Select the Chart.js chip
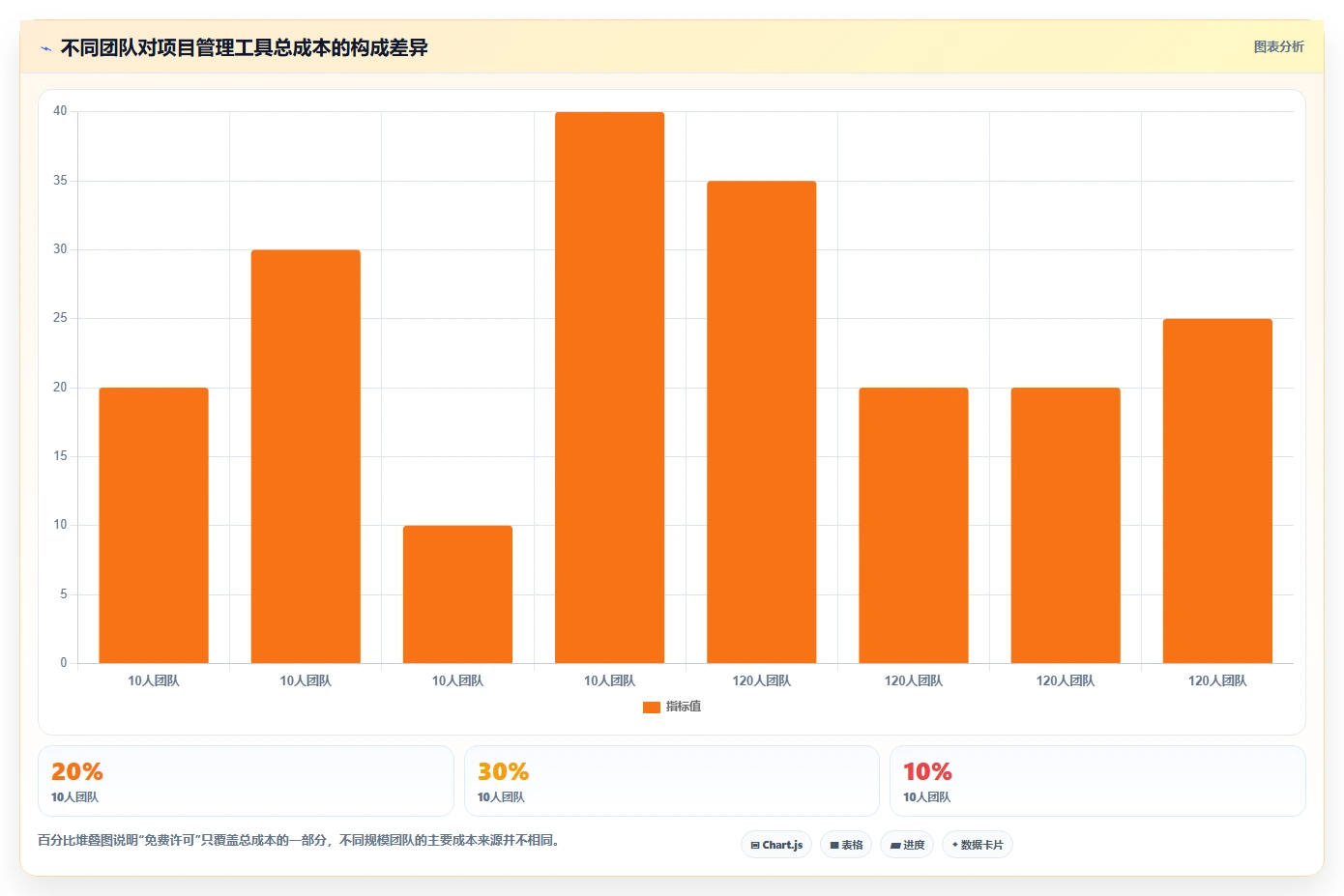 click(x=776, y=845)
